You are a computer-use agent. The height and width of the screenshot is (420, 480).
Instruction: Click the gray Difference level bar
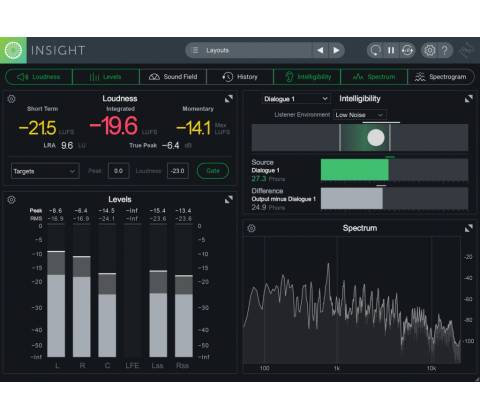pos(352,198)
